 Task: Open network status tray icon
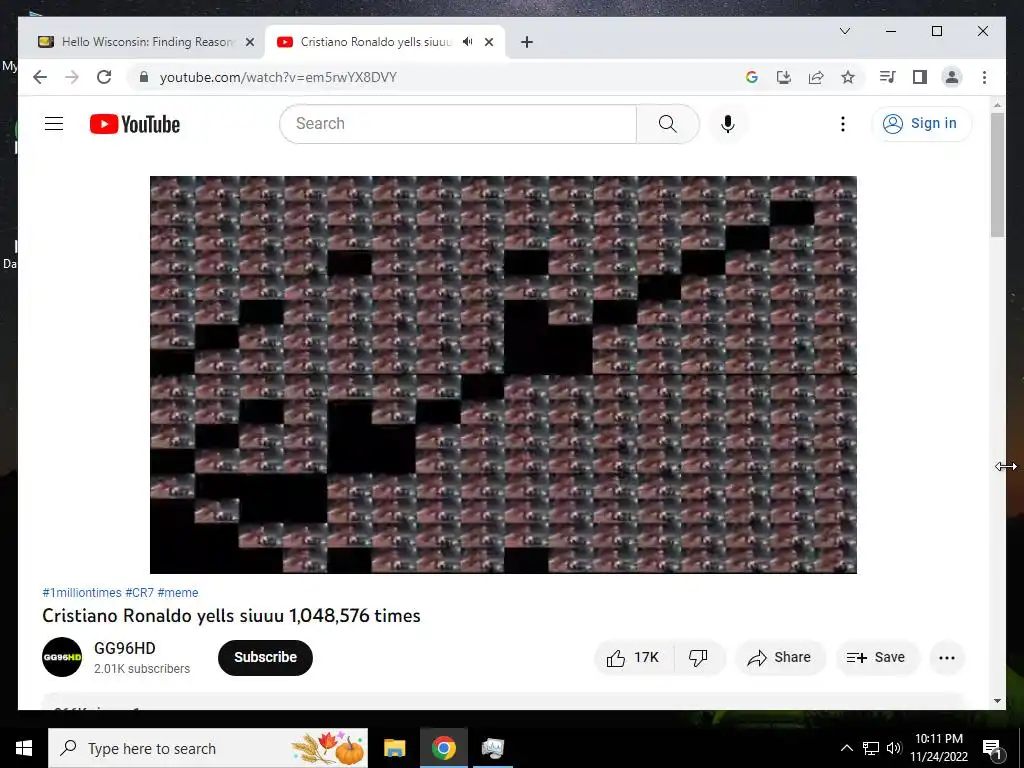click(x=871, y=748)
